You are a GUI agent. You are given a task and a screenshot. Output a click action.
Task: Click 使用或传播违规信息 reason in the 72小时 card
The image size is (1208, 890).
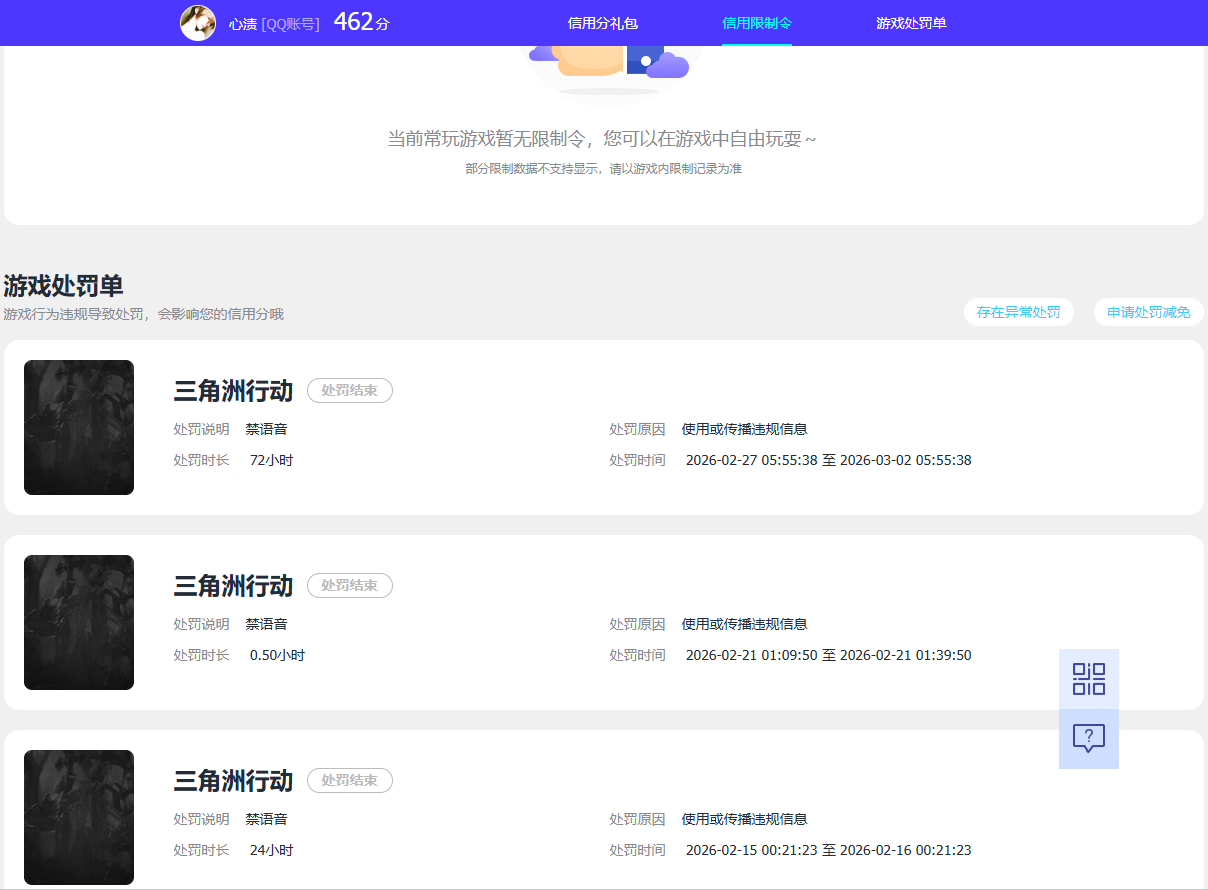[745, 429]
